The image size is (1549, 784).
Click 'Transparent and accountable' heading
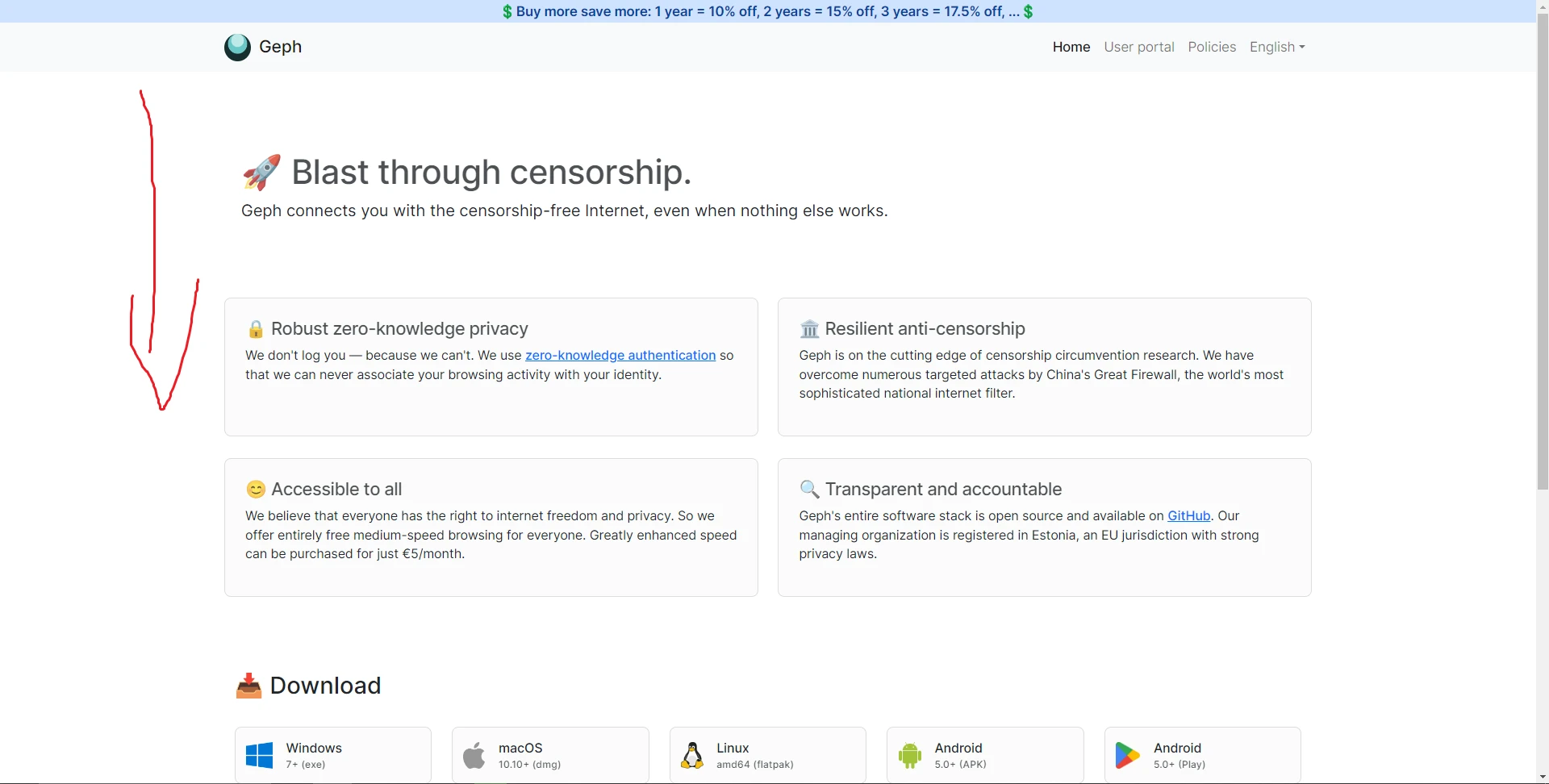[x=943, y=490]
